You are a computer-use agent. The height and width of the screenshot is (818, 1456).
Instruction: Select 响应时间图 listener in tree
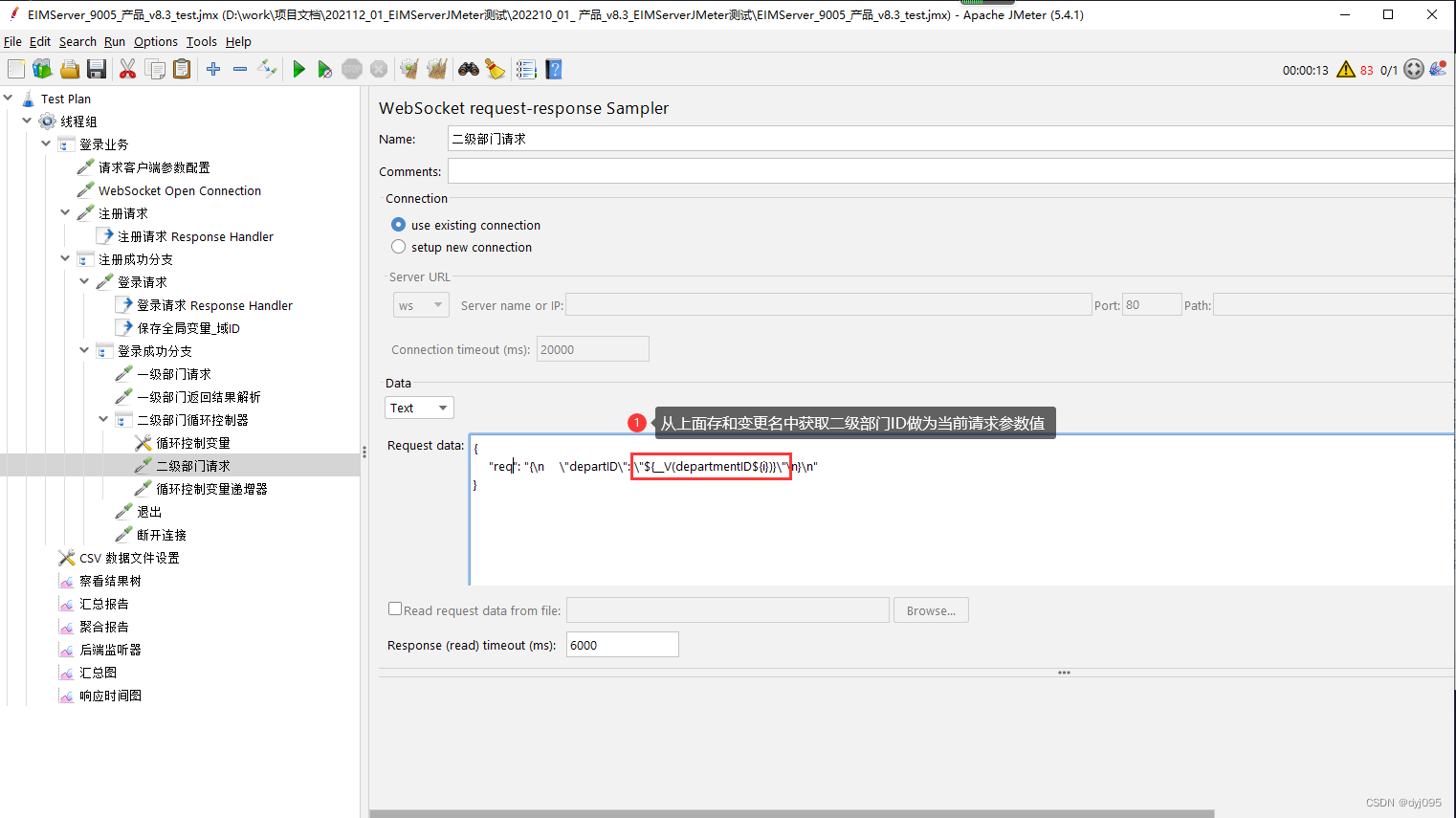click(110, 696)
